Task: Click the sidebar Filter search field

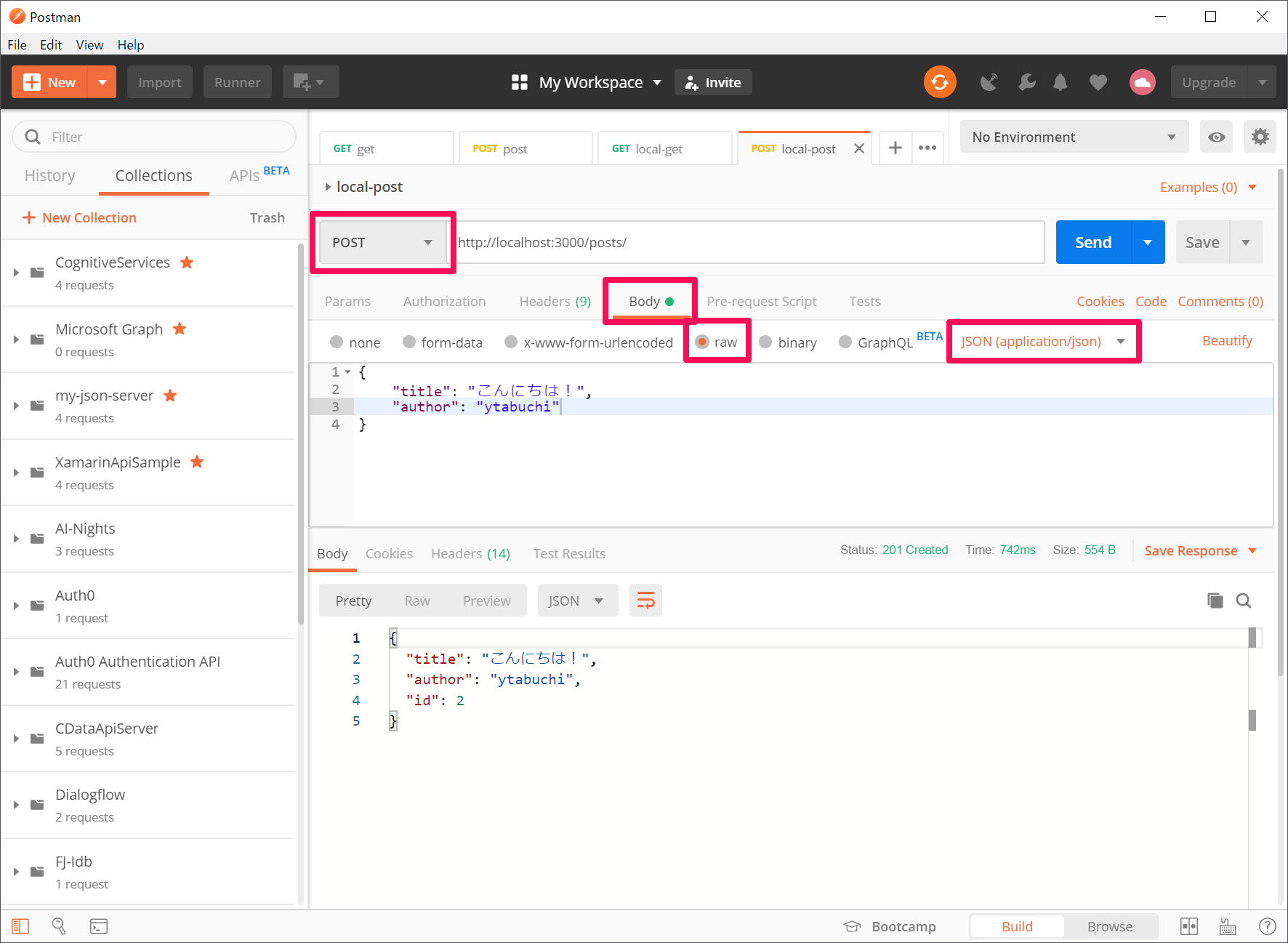Action: [154, 137]
